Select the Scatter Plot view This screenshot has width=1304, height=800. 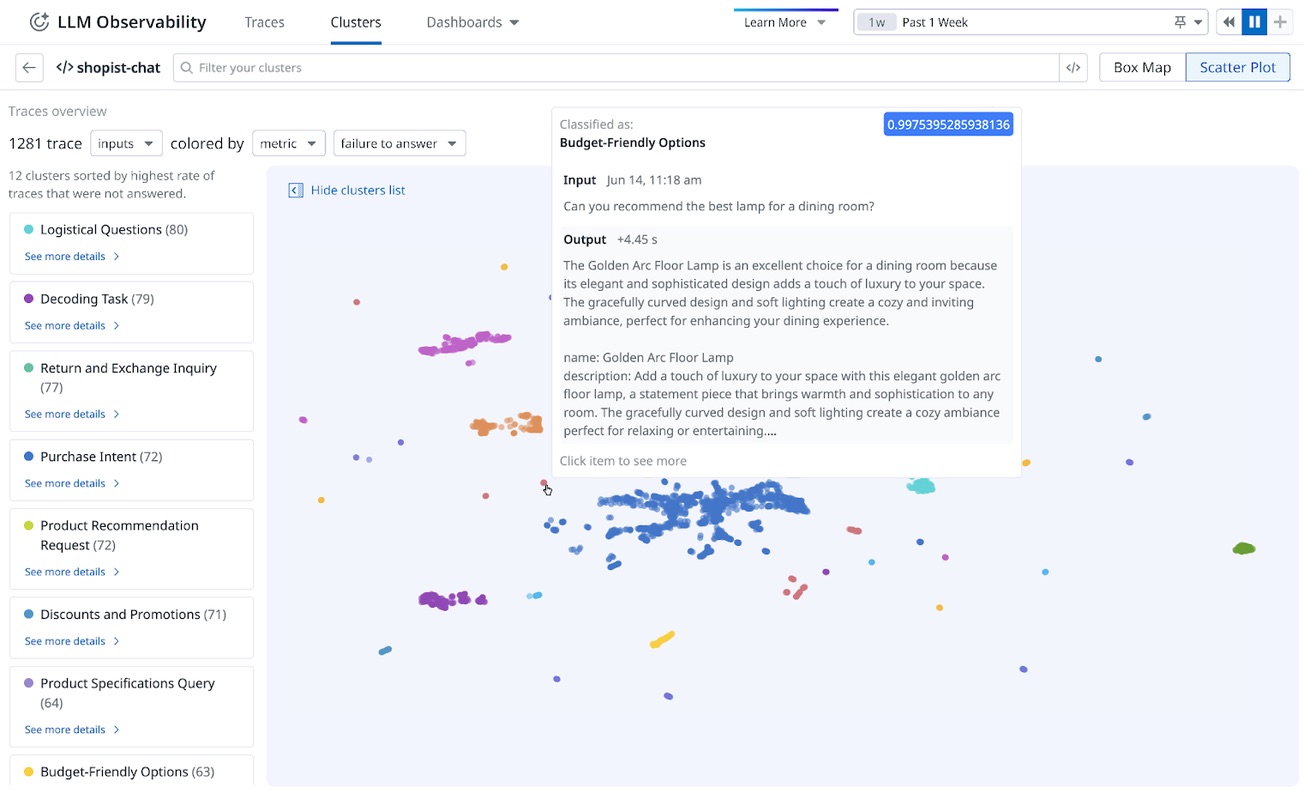click(1237, 68)
